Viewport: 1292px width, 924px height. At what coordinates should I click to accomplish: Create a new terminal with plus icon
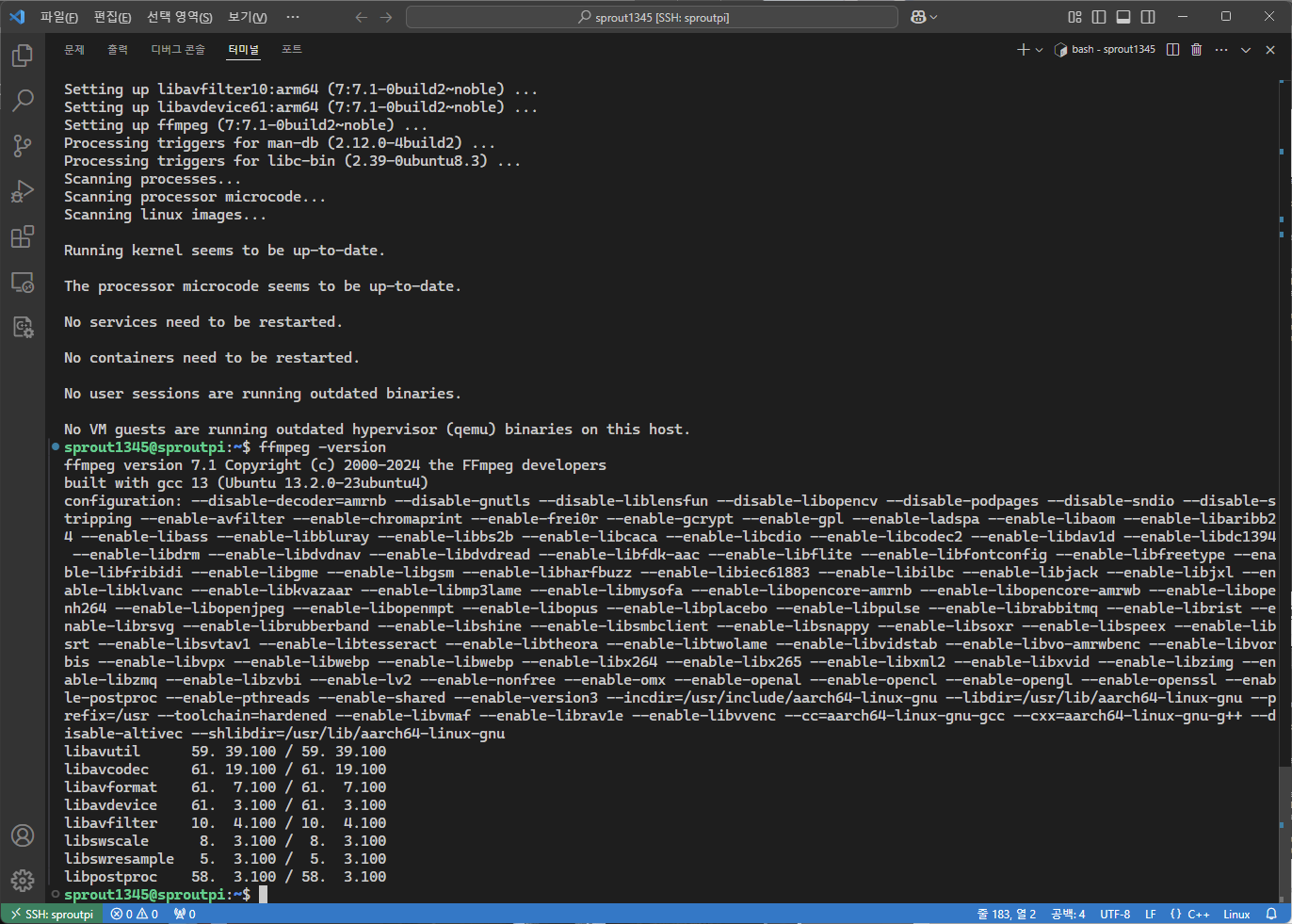point(1024,49)
